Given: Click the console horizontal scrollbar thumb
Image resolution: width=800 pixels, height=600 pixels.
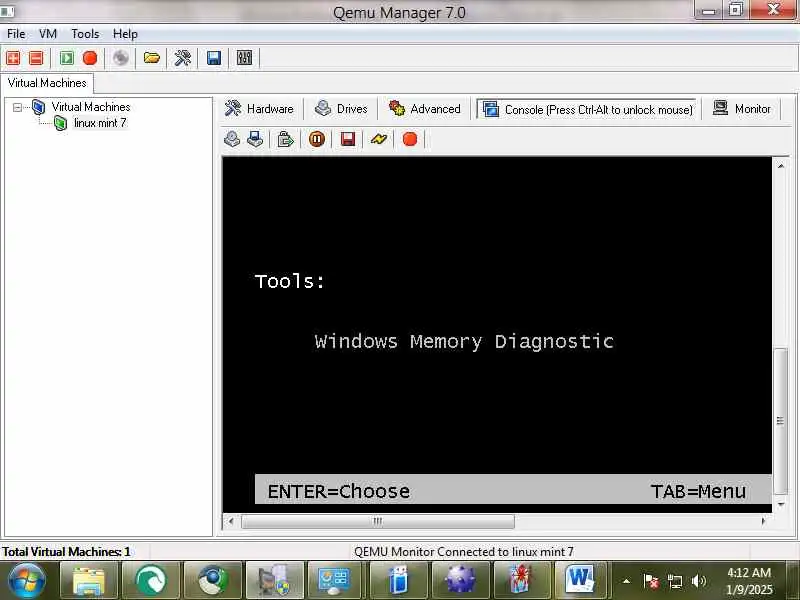Looking at the screenshot, I should 378,521.
